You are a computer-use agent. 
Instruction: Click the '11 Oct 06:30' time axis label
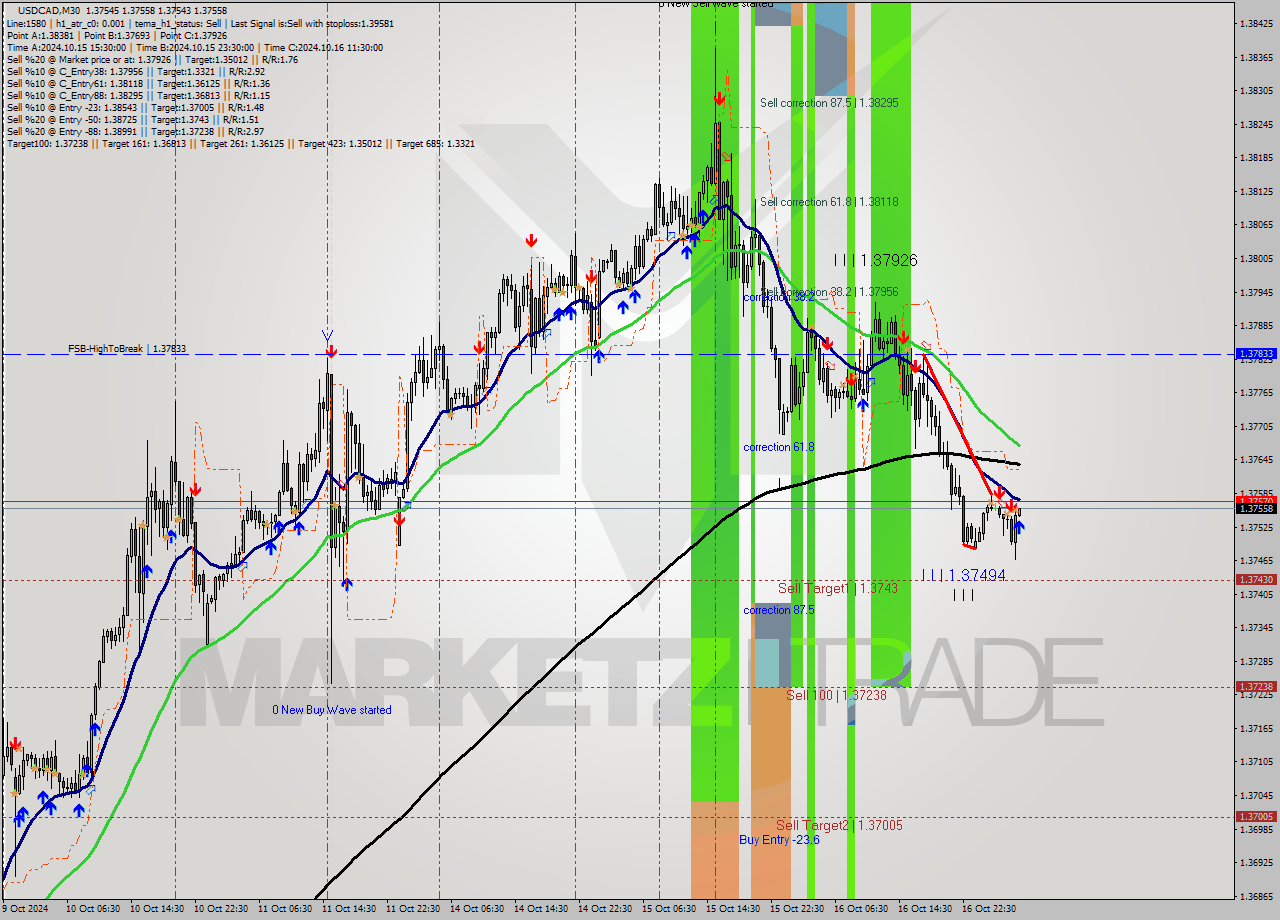tap(285, 909)
